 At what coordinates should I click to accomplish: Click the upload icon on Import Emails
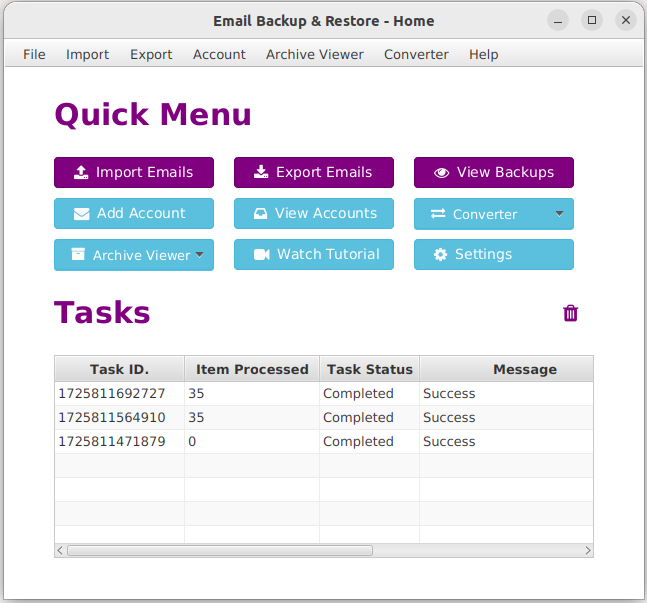click(x=81, y=172)
